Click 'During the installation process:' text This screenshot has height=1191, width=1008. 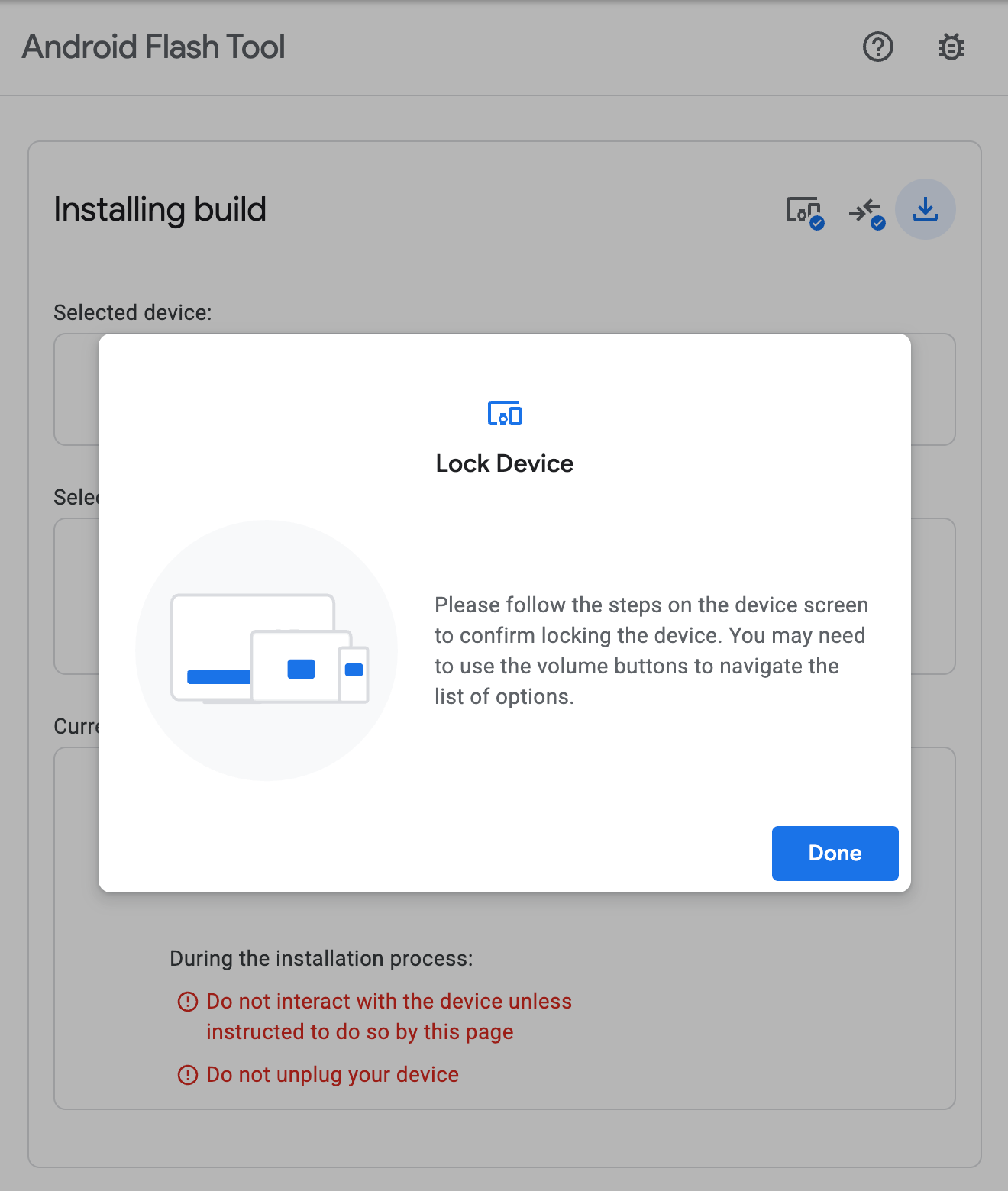321,959
